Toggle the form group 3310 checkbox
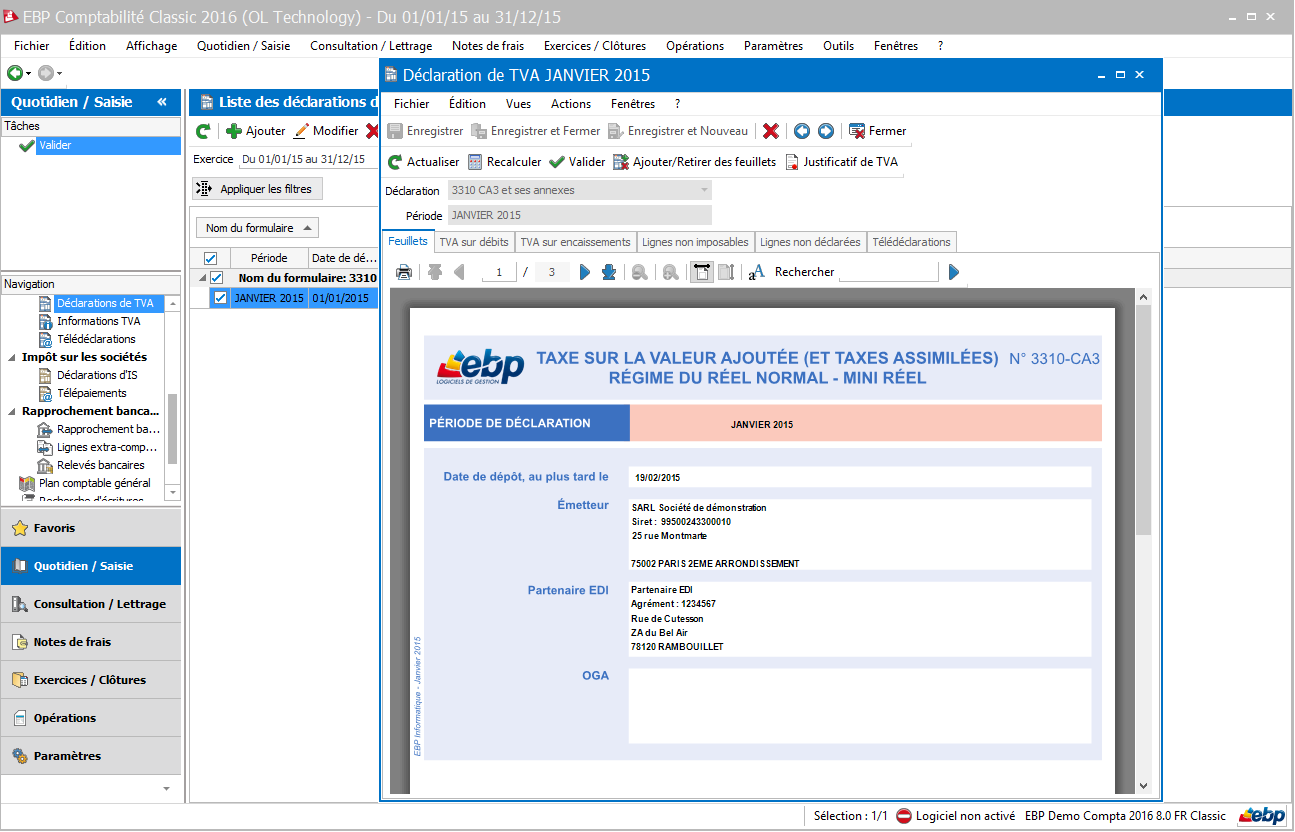Screen dimensions: 1295x832 click(x=217, y=278)
